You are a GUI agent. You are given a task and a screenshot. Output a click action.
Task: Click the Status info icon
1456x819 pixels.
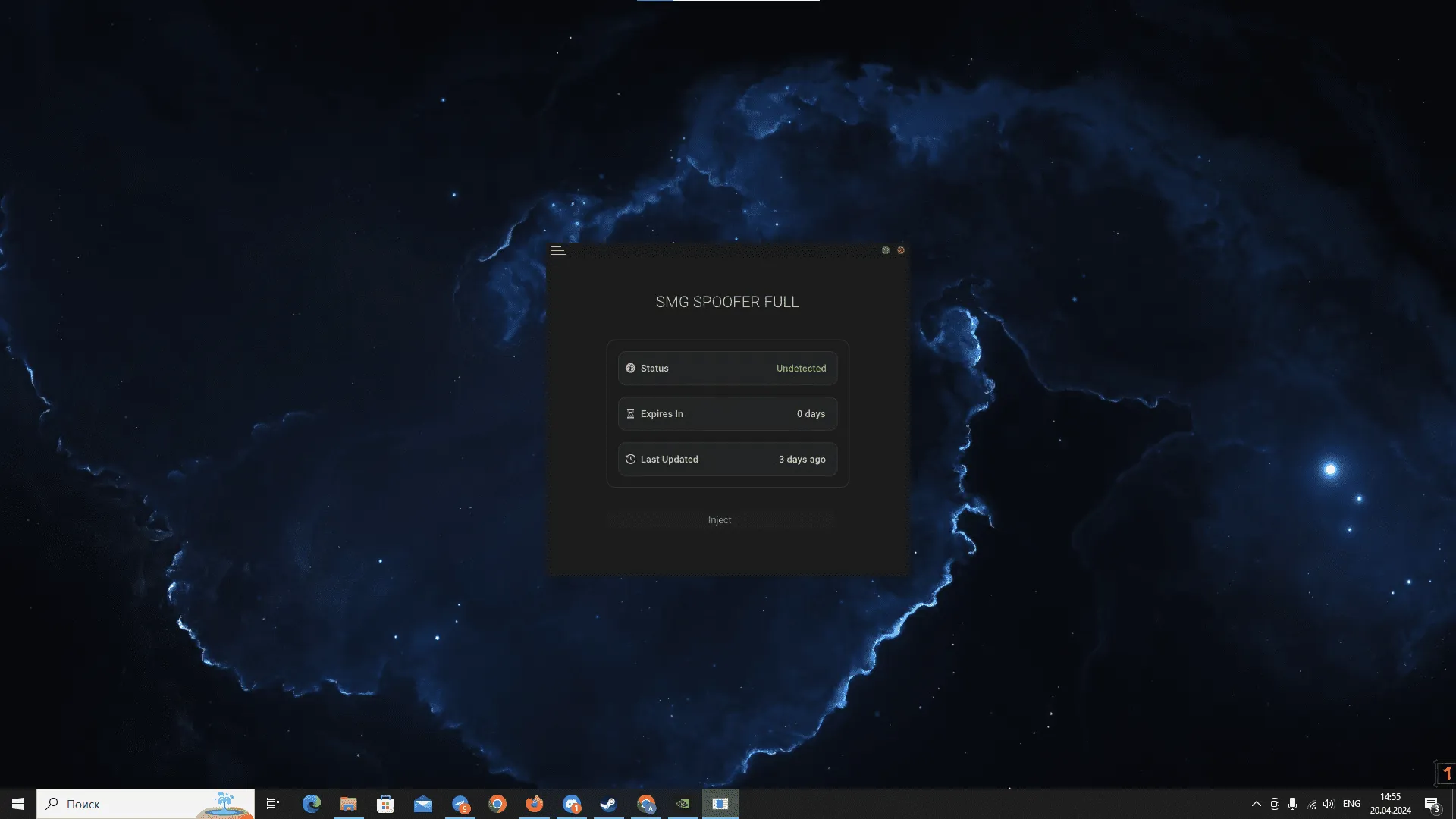click(630, 369)
